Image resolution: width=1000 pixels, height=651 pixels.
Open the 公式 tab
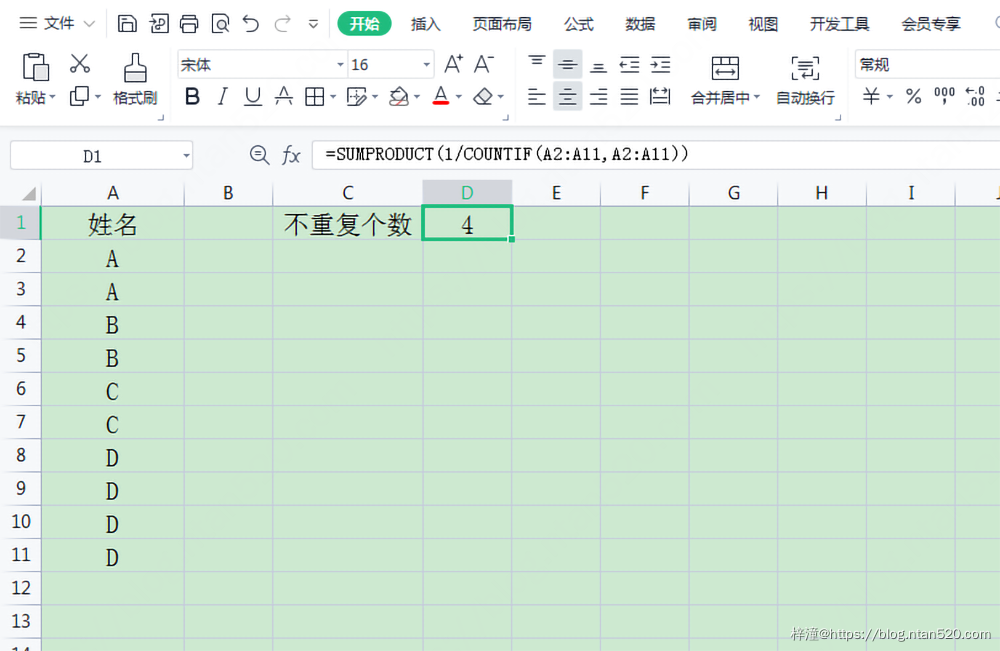click(x=579, y=24)
